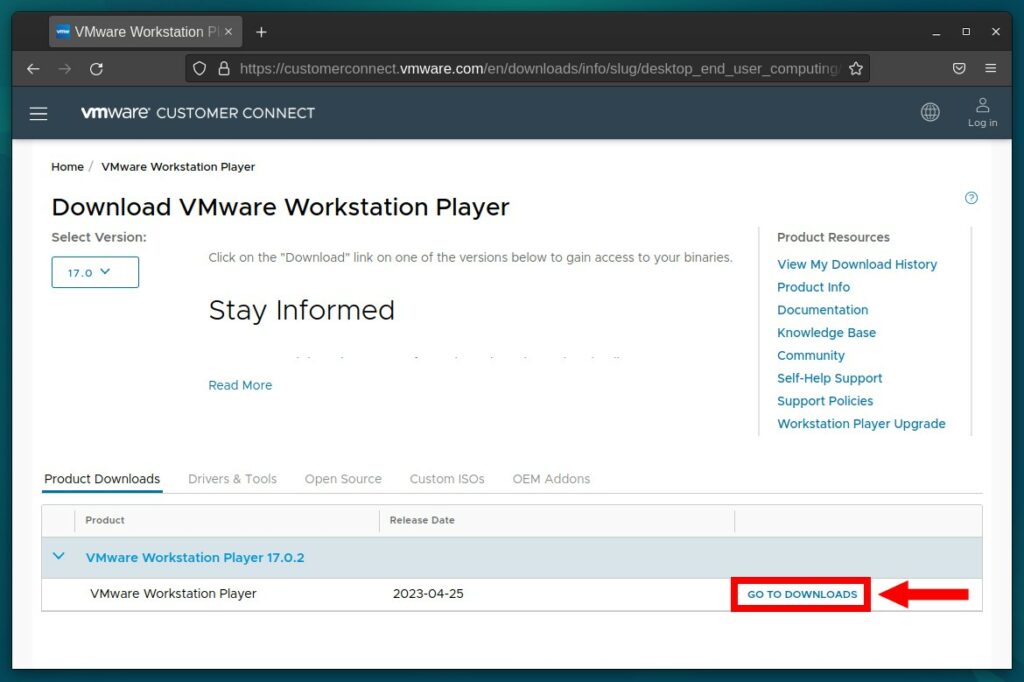Maximize the browser window
The height and width of the screenshot is (682, 1024).
966,32
